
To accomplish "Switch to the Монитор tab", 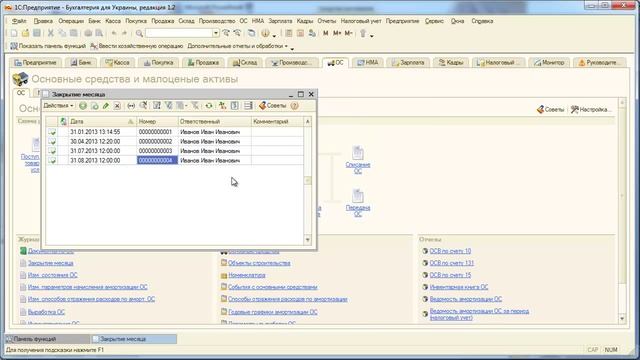I will [x=549, y=63].
